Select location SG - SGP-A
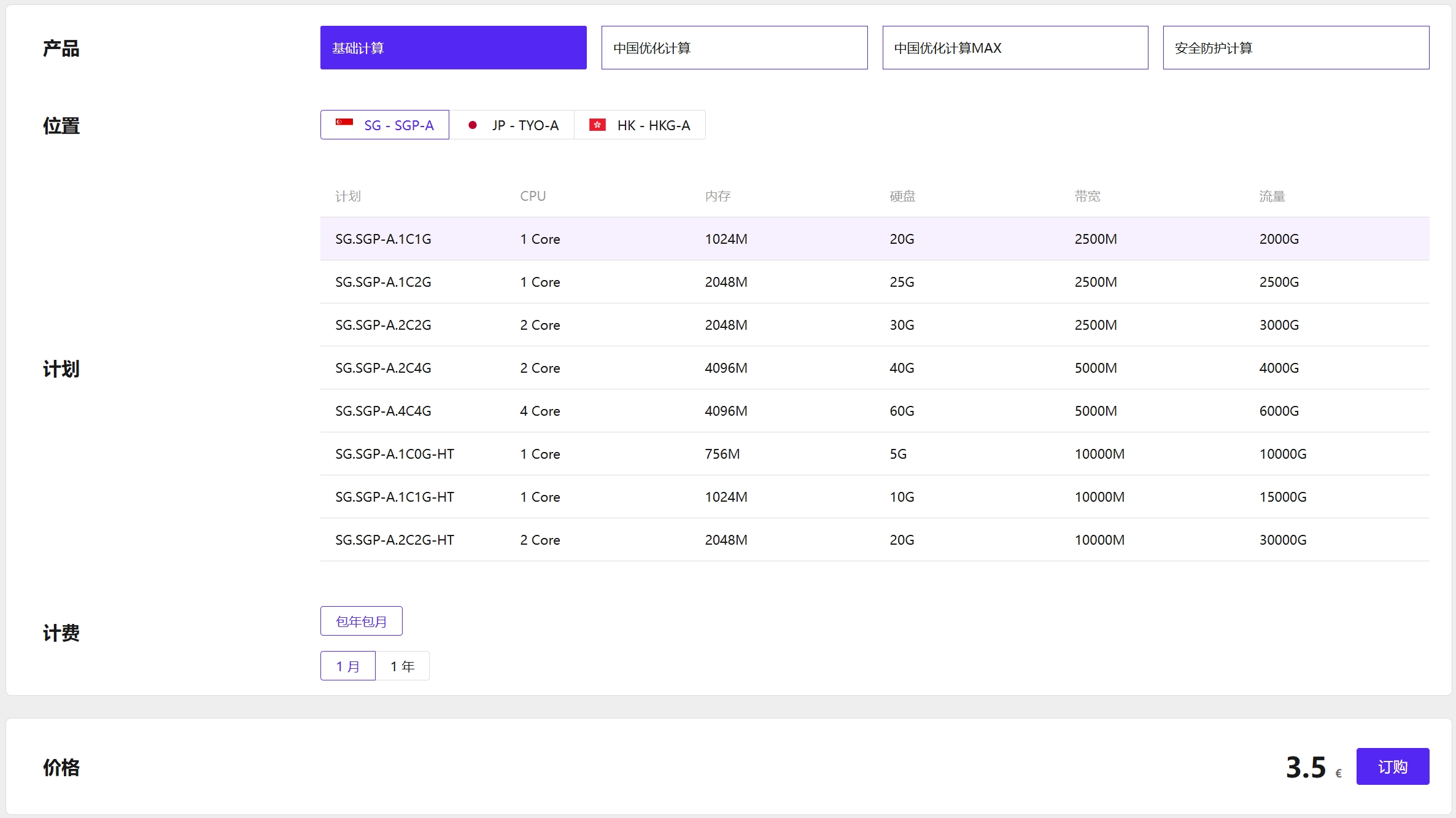The image size is (1456, 818). point(398,125)
